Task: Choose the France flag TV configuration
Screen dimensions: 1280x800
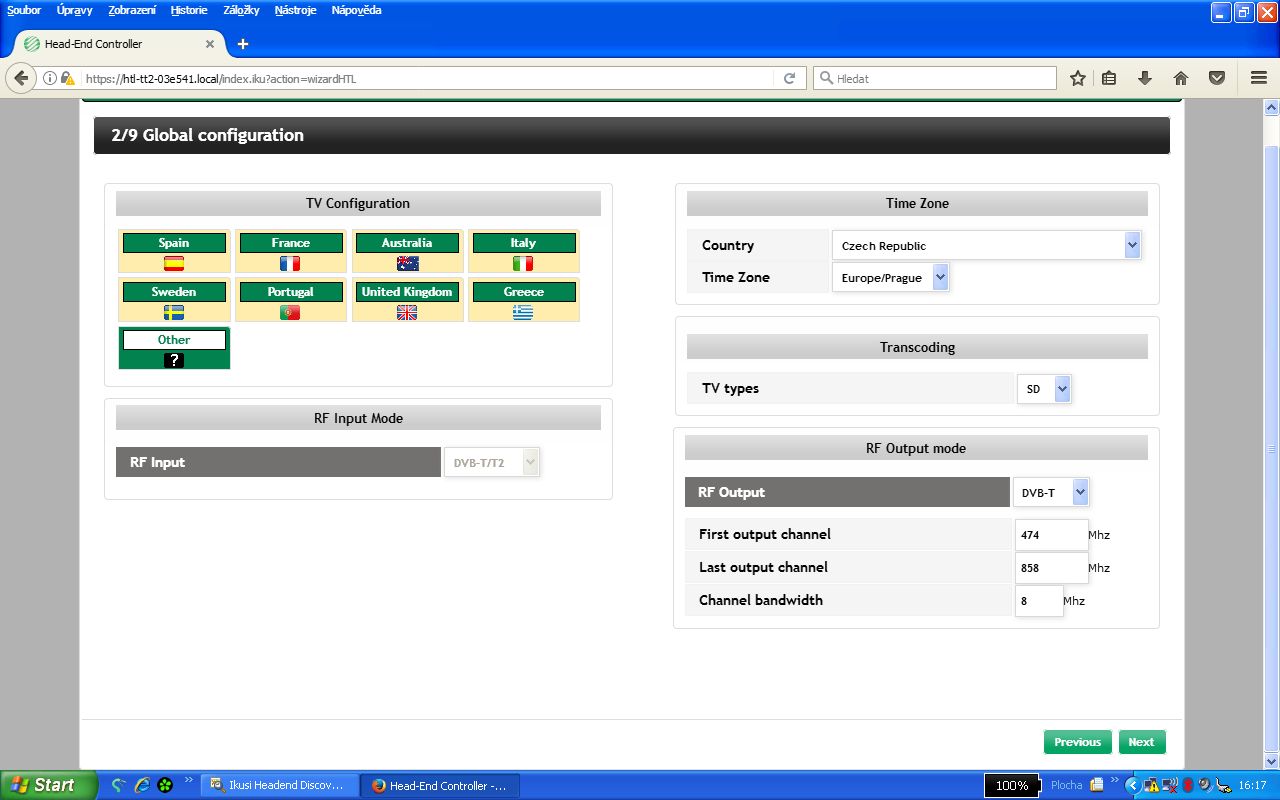Action: pyautogui.click(x=290, y=263)
